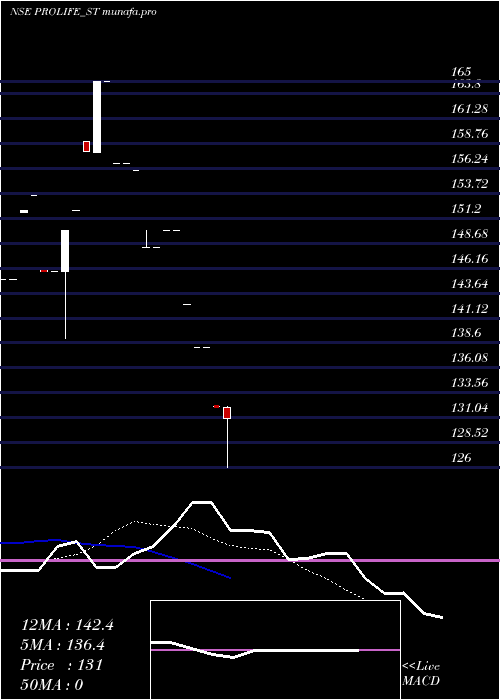The height and width of the screenshot is (700, 500).
Task: Click the <<Live MACD label
Action: click(x=421, y=674)
